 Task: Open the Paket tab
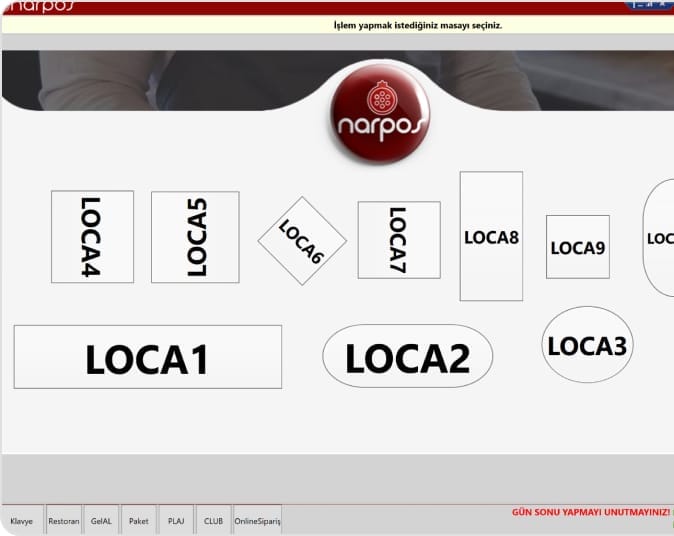(139, 521)
